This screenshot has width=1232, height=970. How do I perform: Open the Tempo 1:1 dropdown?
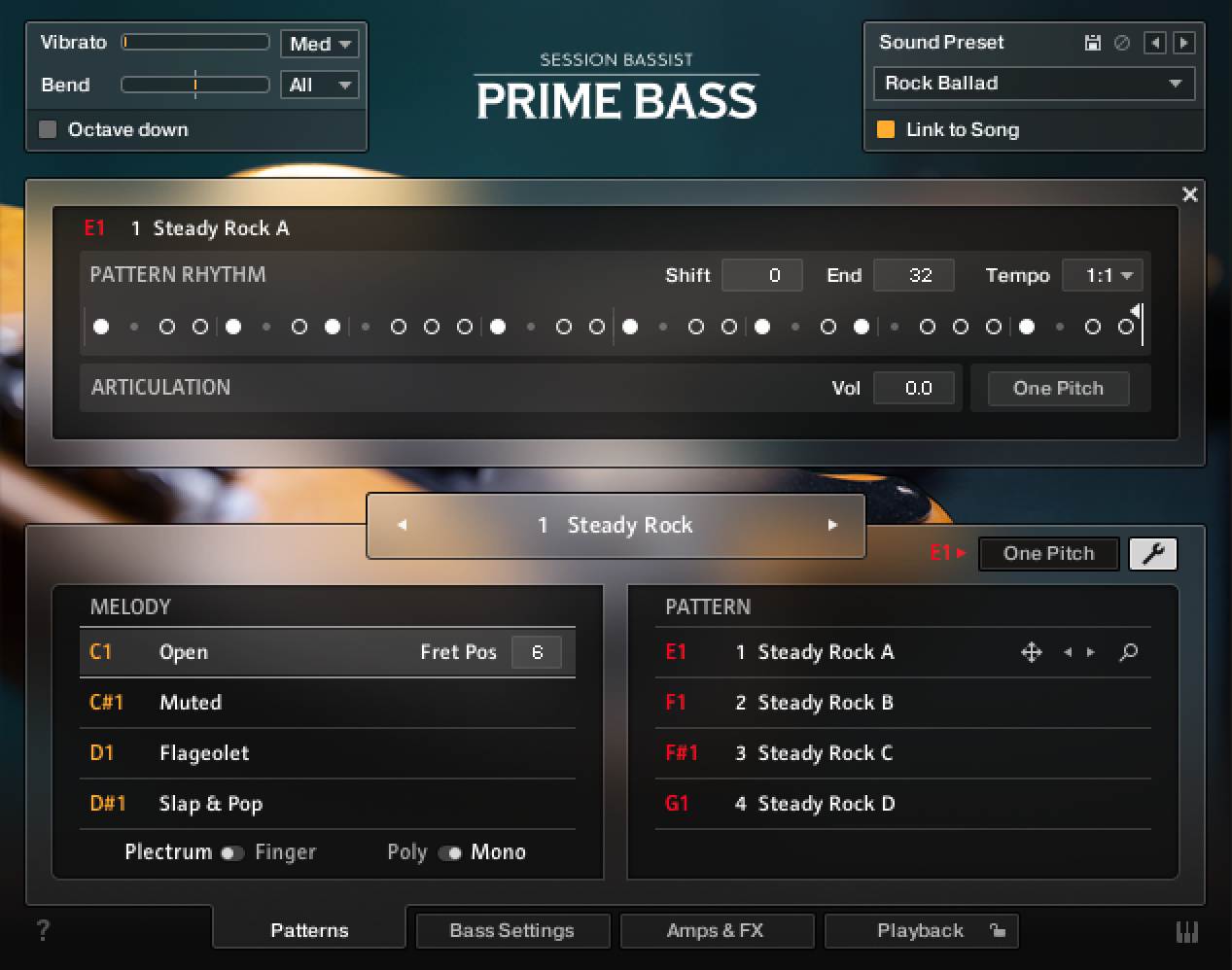coord(1102,275)
